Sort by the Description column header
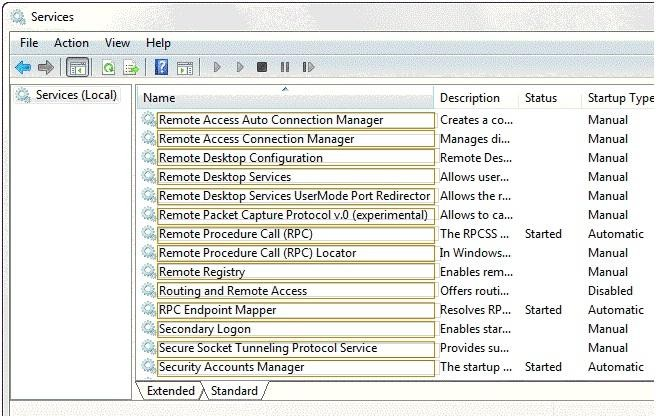The height and width of the screenshot is (416, 658). click(x=470, y=98)
